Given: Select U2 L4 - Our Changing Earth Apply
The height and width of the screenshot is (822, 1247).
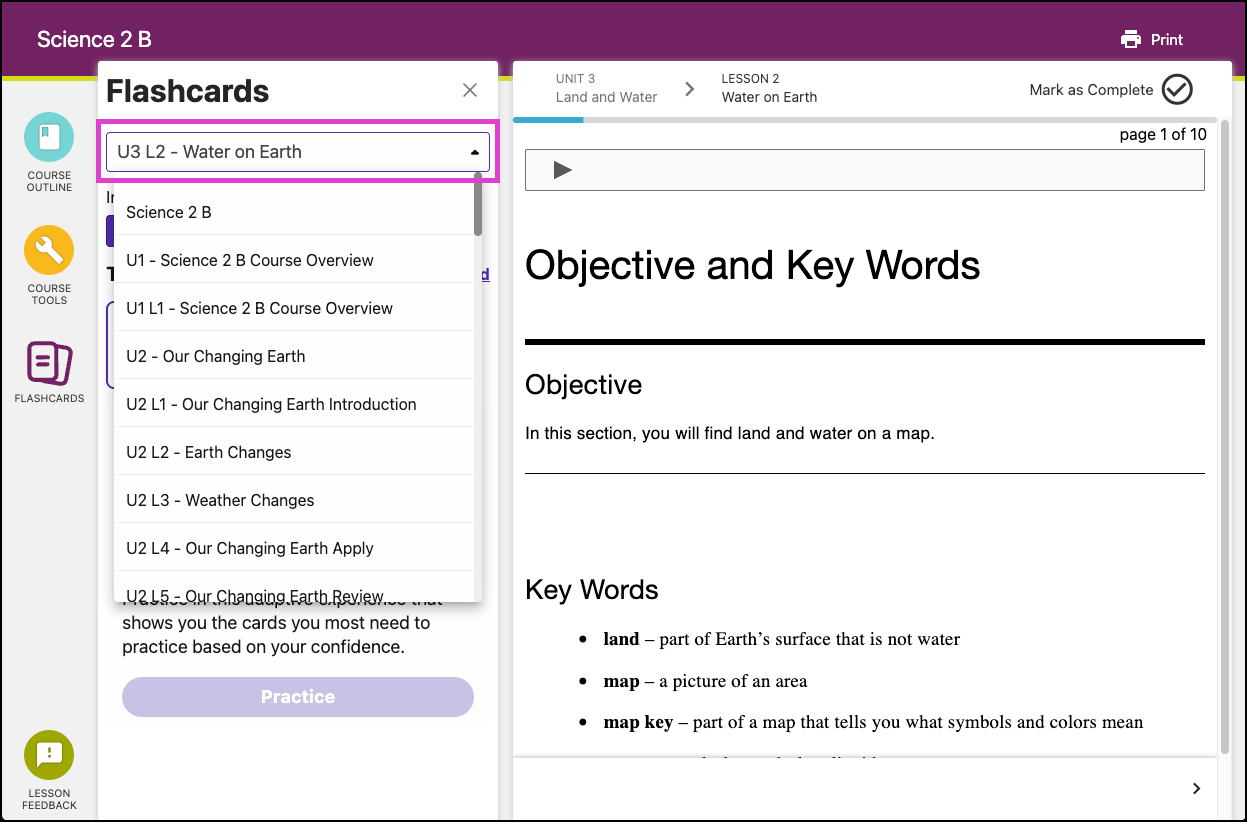Looking at the screenshot, I should (x=294, y=548).
